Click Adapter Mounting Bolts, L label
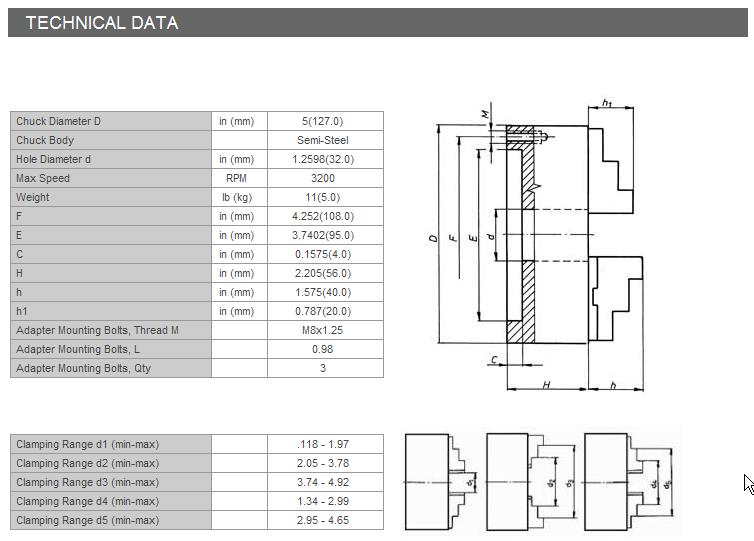754x541 pixels. pos(78,349)
